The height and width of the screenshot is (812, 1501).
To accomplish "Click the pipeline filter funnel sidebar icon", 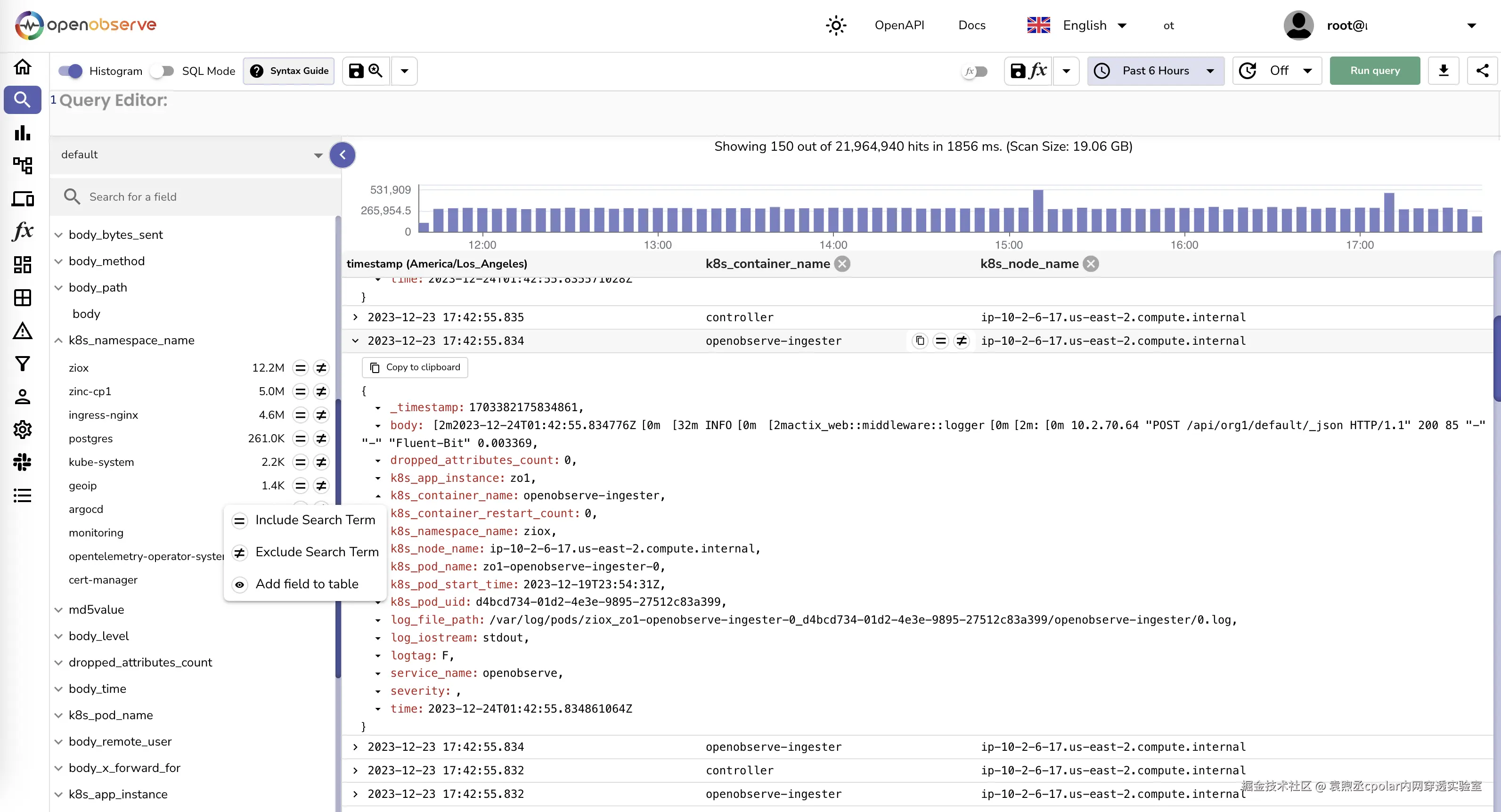I will coord(22,364).
